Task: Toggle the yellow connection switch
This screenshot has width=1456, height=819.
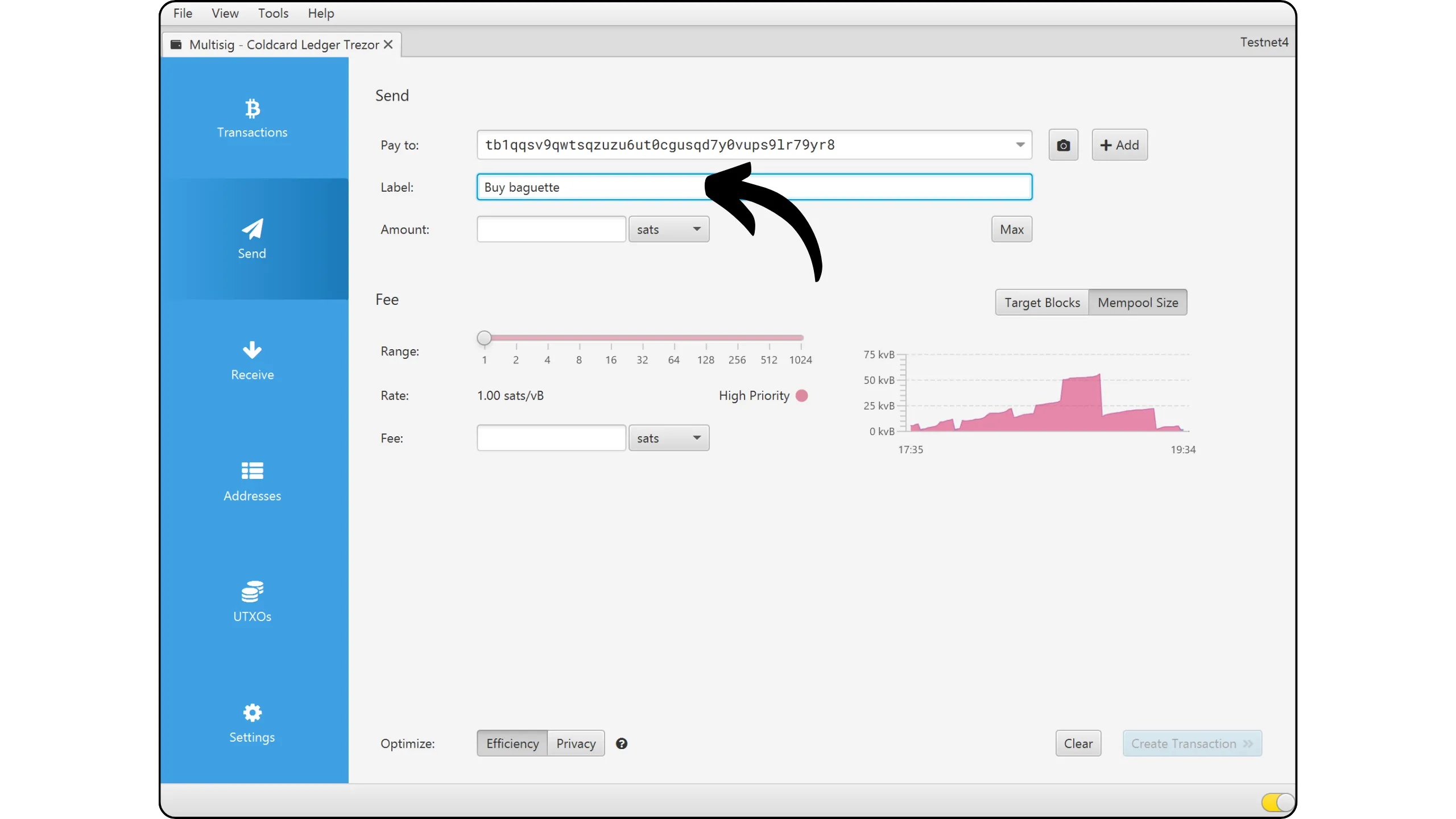Action: tap(1277, 803)
